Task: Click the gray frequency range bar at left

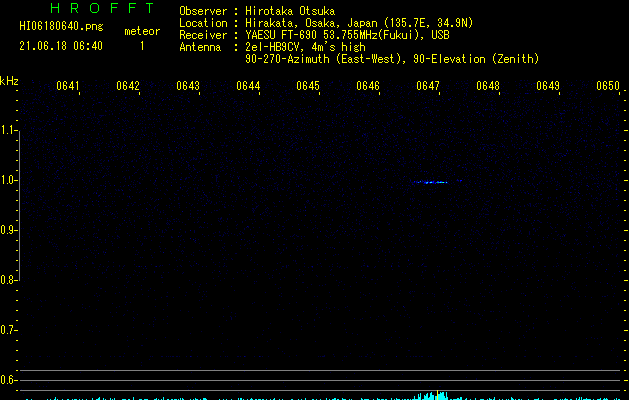Action: pos(19,205)
